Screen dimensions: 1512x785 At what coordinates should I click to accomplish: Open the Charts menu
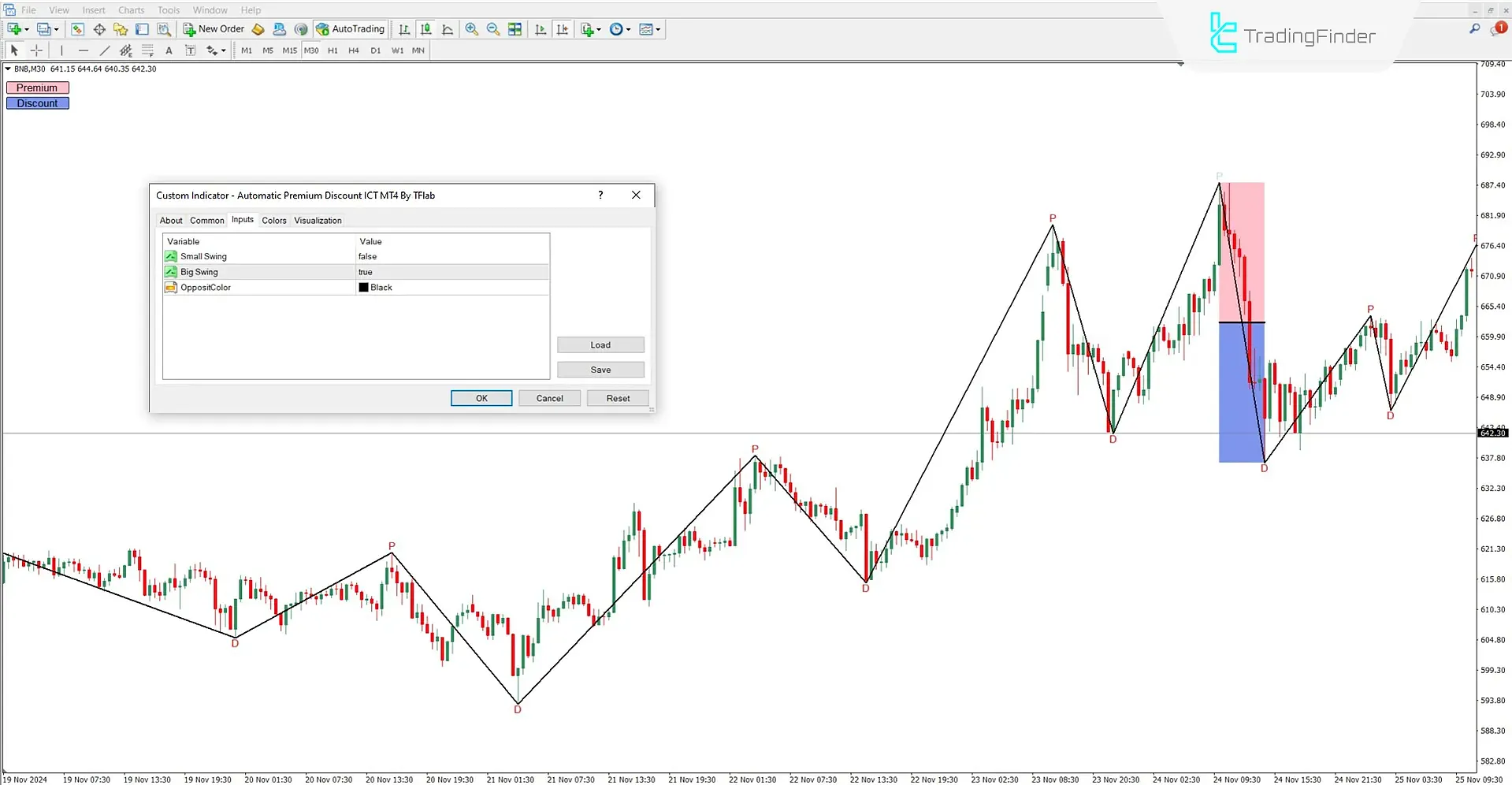point(130,9)
